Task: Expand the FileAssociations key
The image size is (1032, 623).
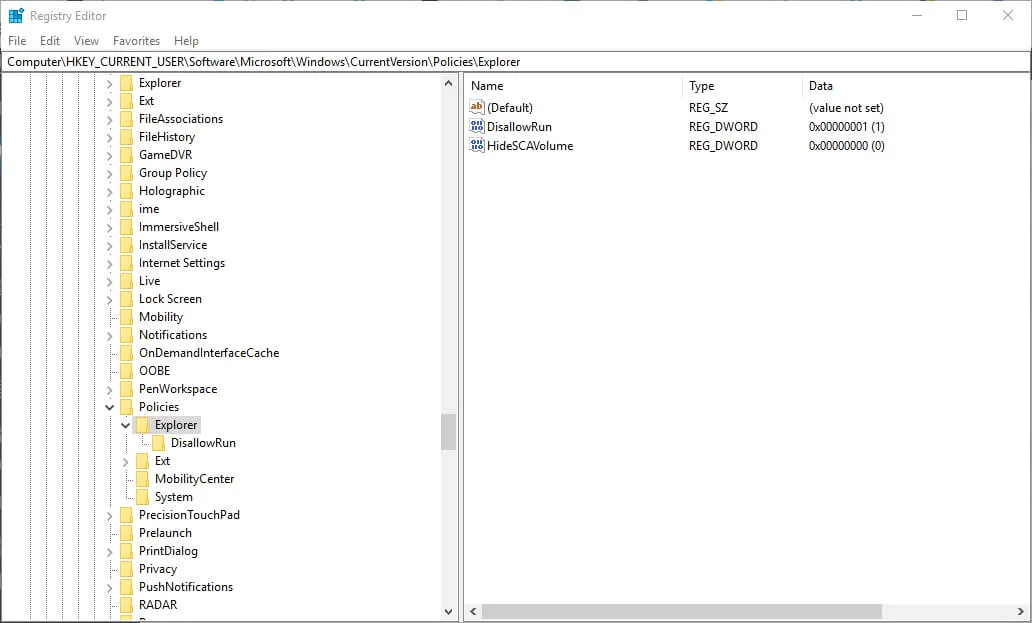Action: (109, 119)
